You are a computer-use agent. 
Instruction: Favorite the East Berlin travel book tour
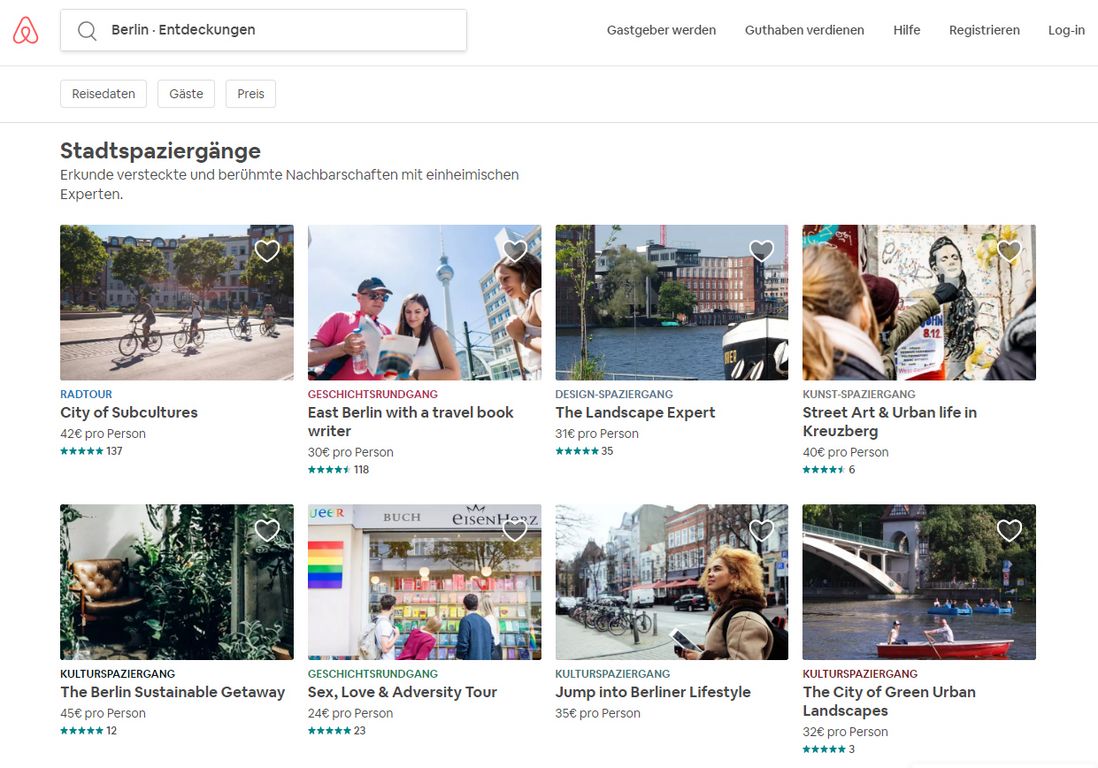tap(514, 251)
